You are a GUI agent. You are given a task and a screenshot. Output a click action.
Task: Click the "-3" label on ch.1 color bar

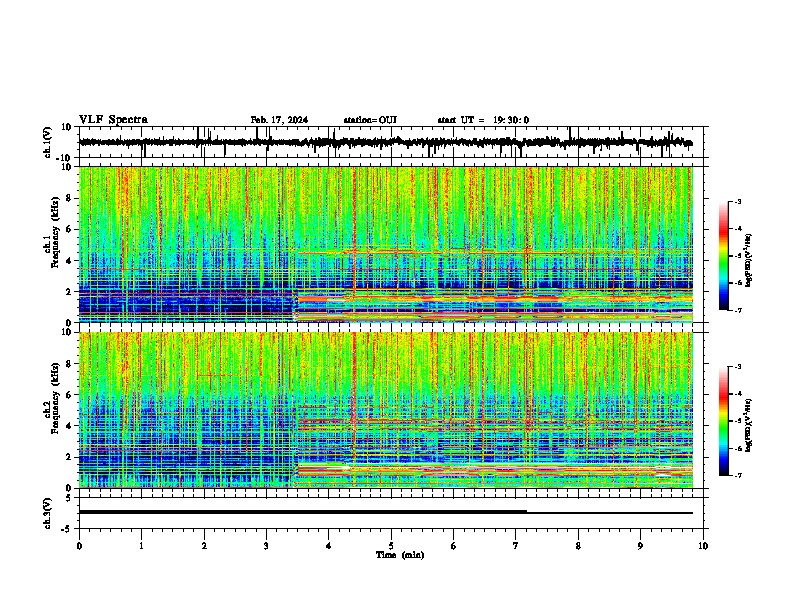(737, 202)
